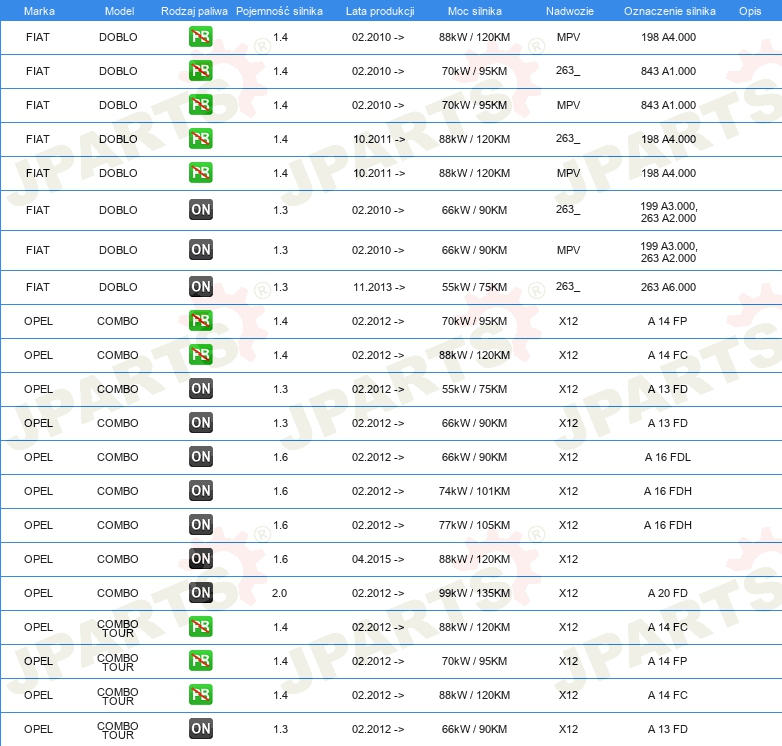Screen dimensions: 782x746
Task: Select A 14 FP code in Opel COMBO row
Action: point(668,321)
